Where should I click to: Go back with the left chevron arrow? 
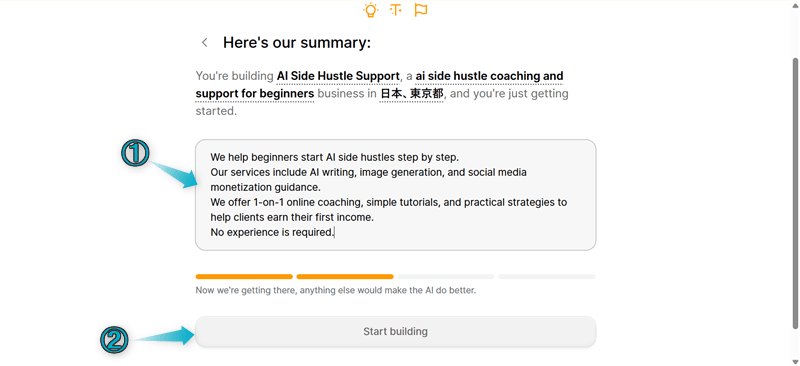[x=205, y=42]
